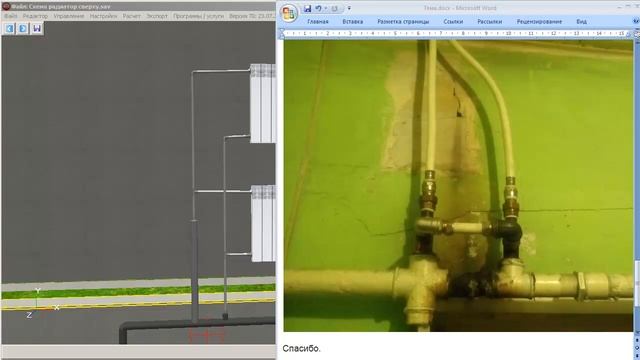The height and width of the screenshot is (360, 640).
Task: Click the red app icon in title bar
Action: pos(6,7)
